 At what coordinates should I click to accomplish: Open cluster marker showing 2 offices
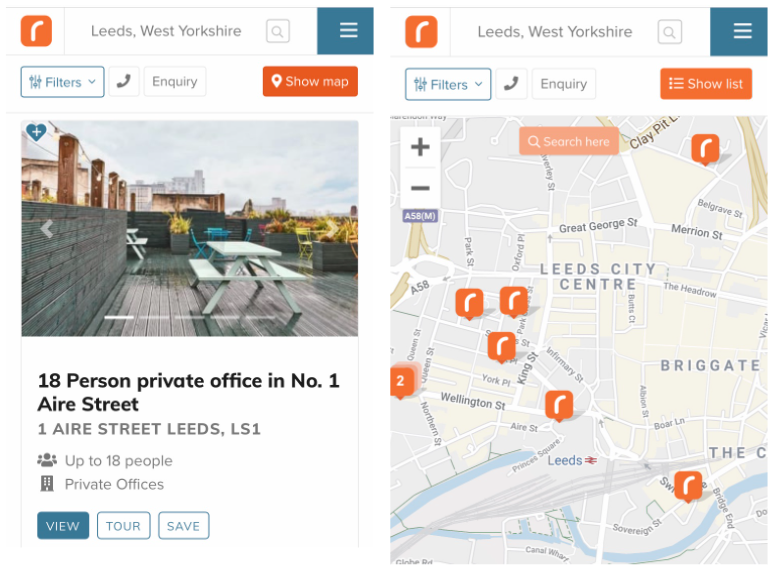402,381
